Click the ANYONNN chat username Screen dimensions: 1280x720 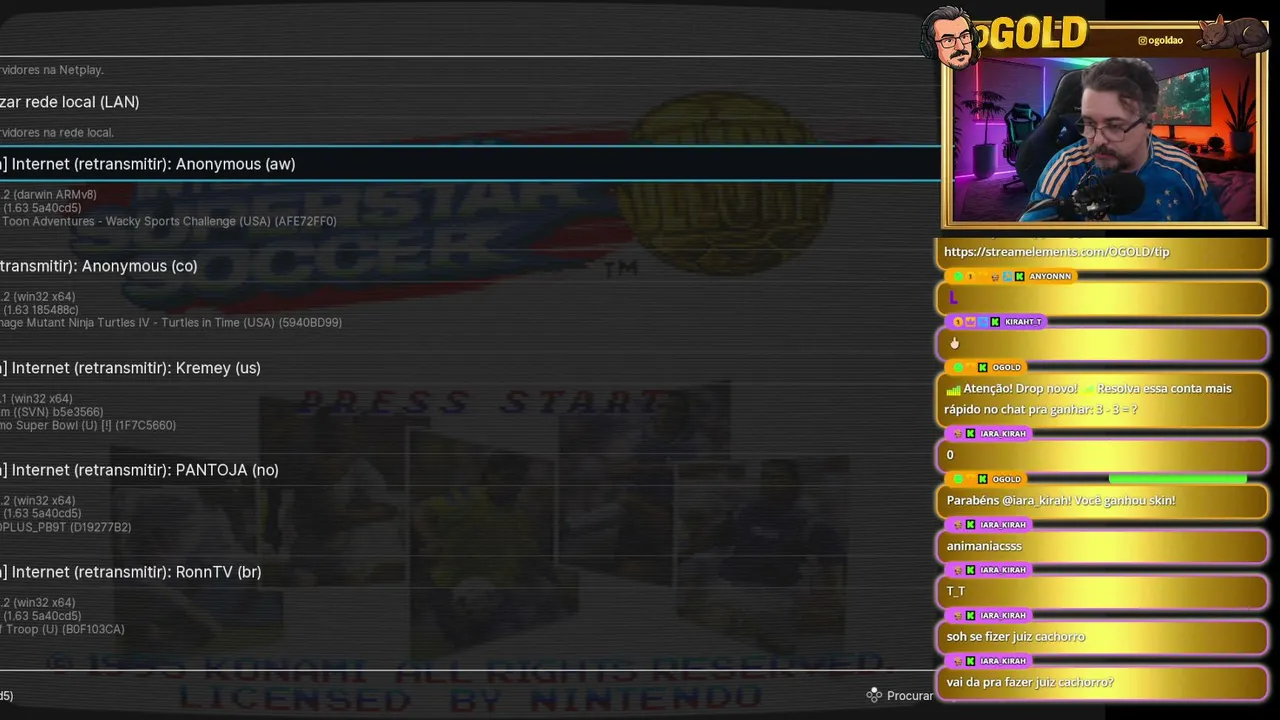coord(1050,276)
